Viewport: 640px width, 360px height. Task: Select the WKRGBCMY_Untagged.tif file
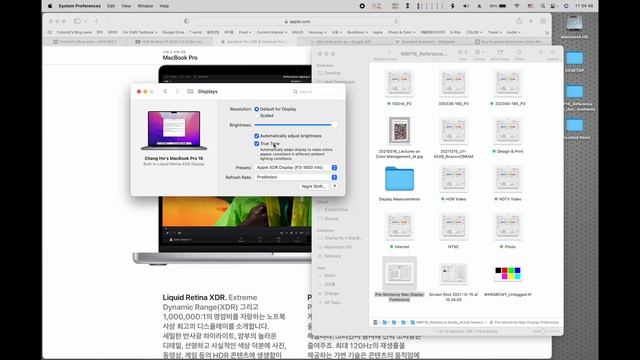tap(507, 273)
